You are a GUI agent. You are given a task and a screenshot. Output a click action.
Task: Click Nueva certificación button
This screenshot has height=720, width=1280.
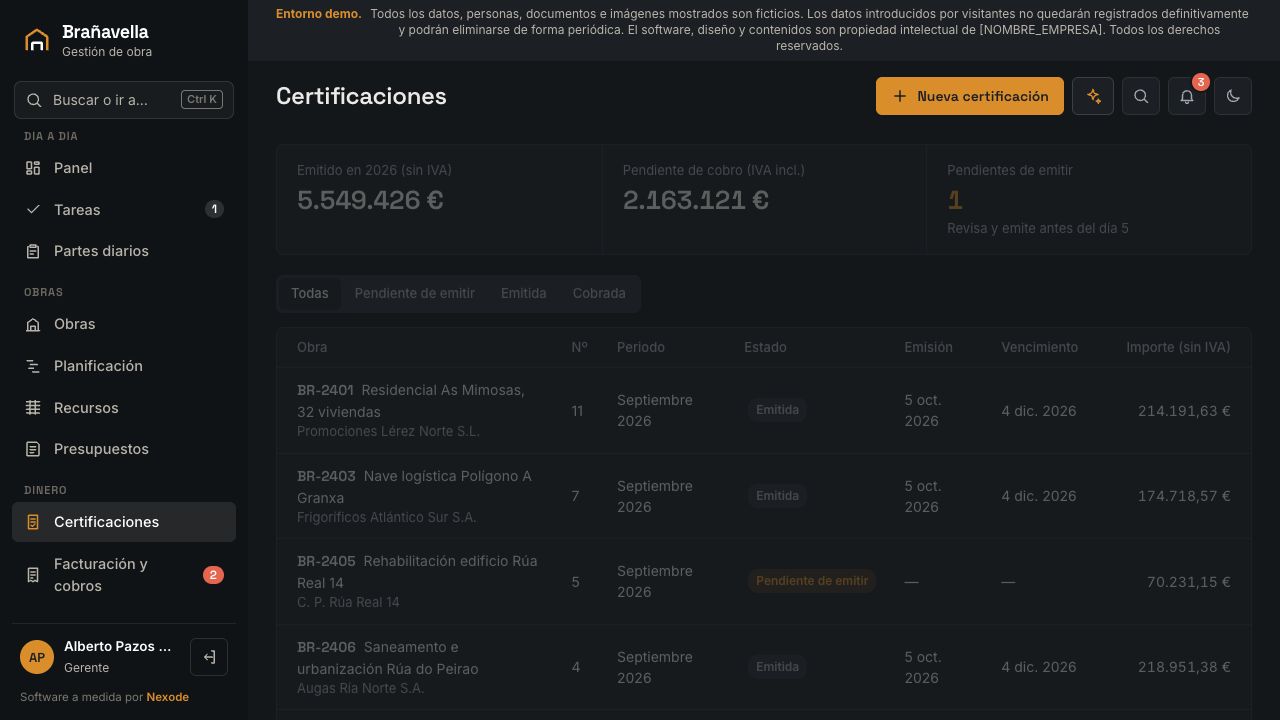click(970, 96)
